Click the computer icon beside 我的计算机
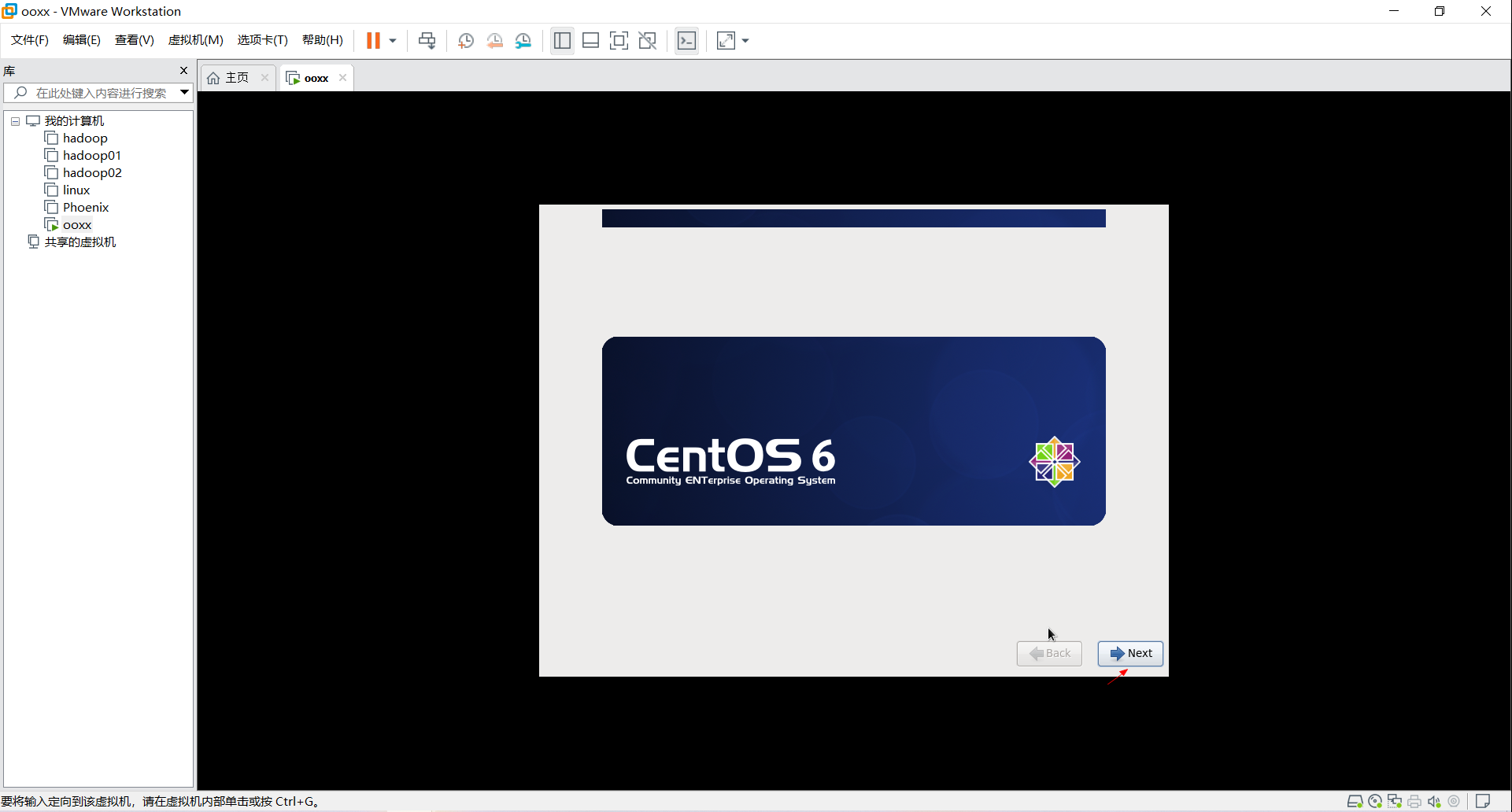This screenshot has width=1512, height=812. (33, 121)
